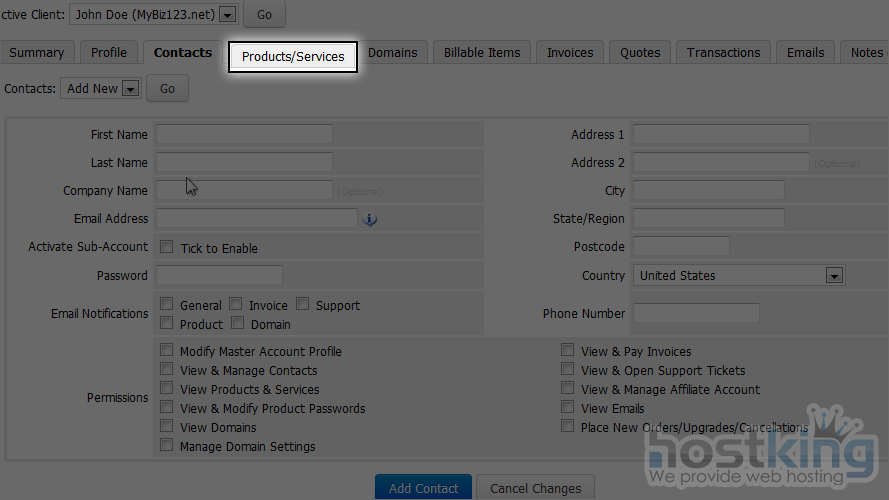Image resolution: width=889 pixels, height=500 pixels.
Task: Select the Summary tab
Action: [37, 53]
